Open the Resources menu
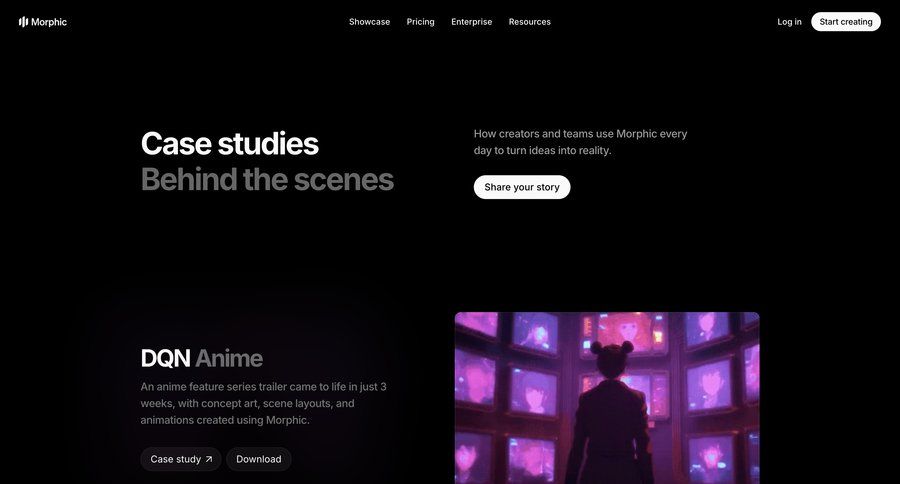This screenshot has height=484, width=900. (529, 22)
